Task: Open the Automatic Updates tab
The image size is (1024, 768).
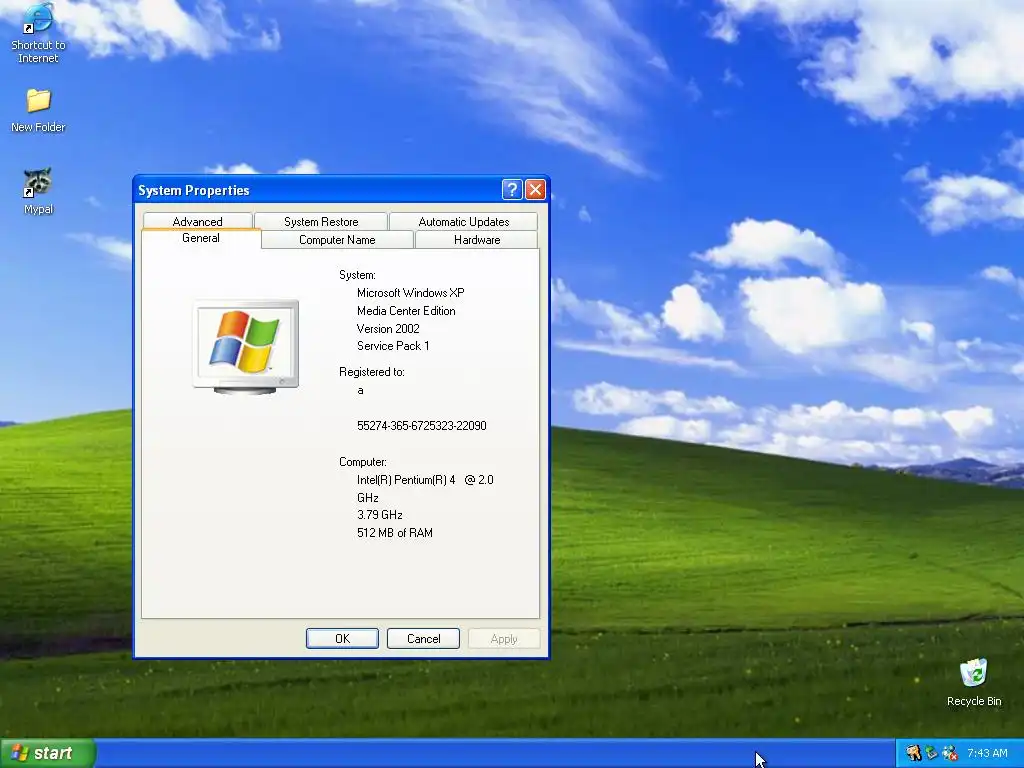Action: click(x=464, y=221)
